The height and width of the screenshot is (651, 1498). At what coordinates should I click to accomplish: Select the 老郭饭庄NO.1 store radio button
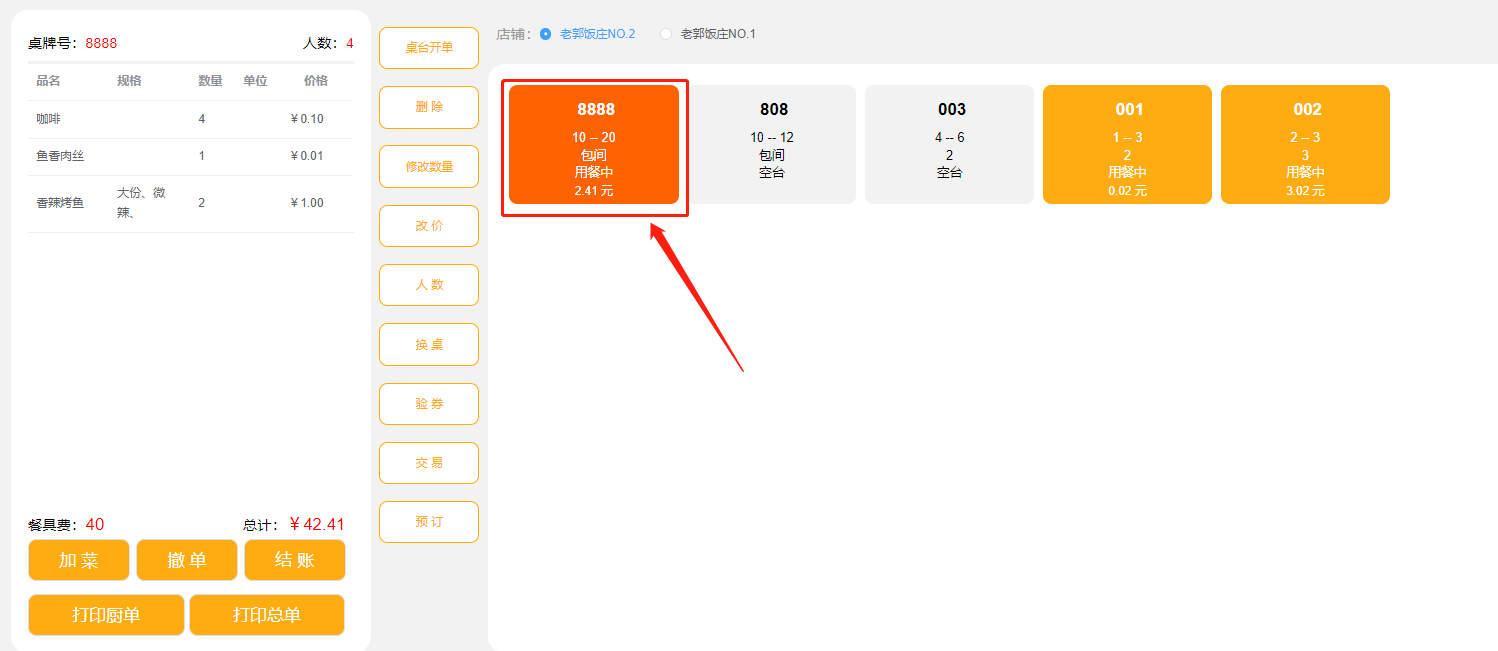click(x=666, y=34)
